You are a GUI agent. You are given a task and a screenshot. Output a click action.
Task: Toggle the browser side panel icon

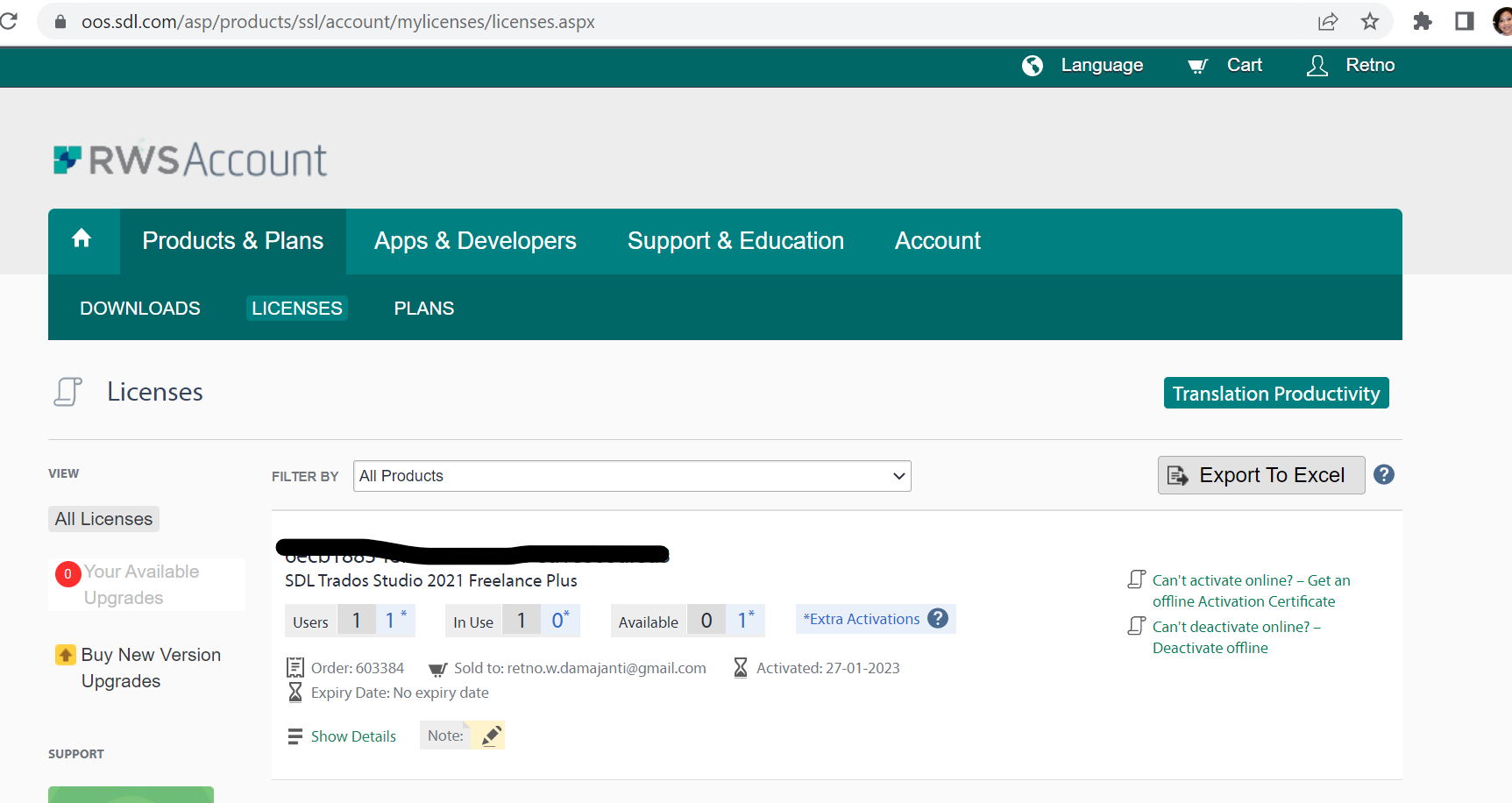(1464, 21)
